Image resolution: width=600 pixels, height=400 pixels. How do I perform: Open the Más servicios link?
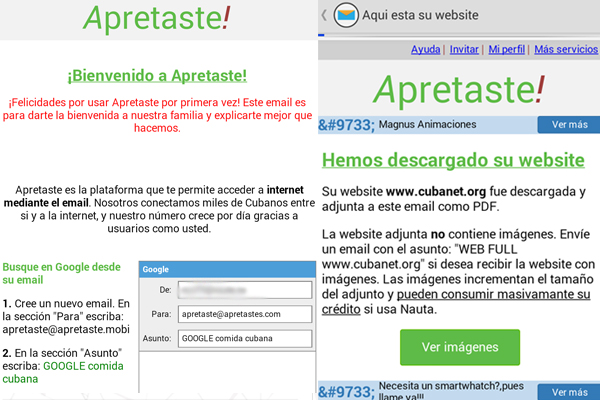coord(566,49)
